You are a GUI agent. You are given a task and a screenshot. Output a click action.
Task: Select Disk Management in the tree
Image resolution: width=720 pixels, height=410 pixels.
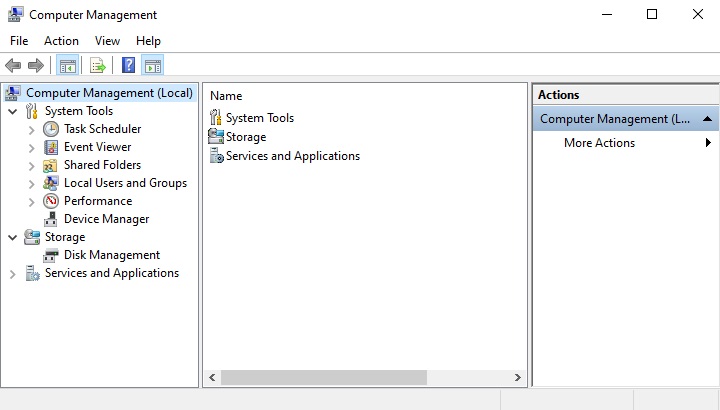pos(111,255)
